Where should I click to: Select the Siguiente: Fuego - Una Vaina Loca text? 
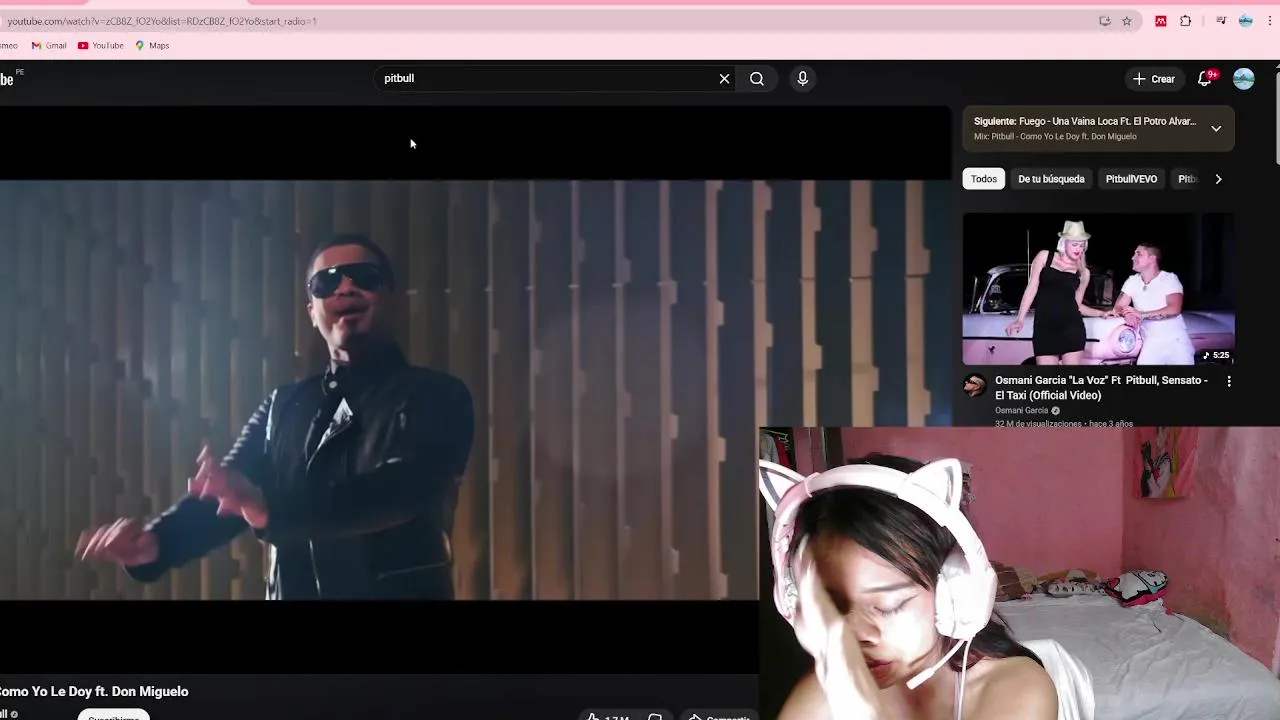1085,122
